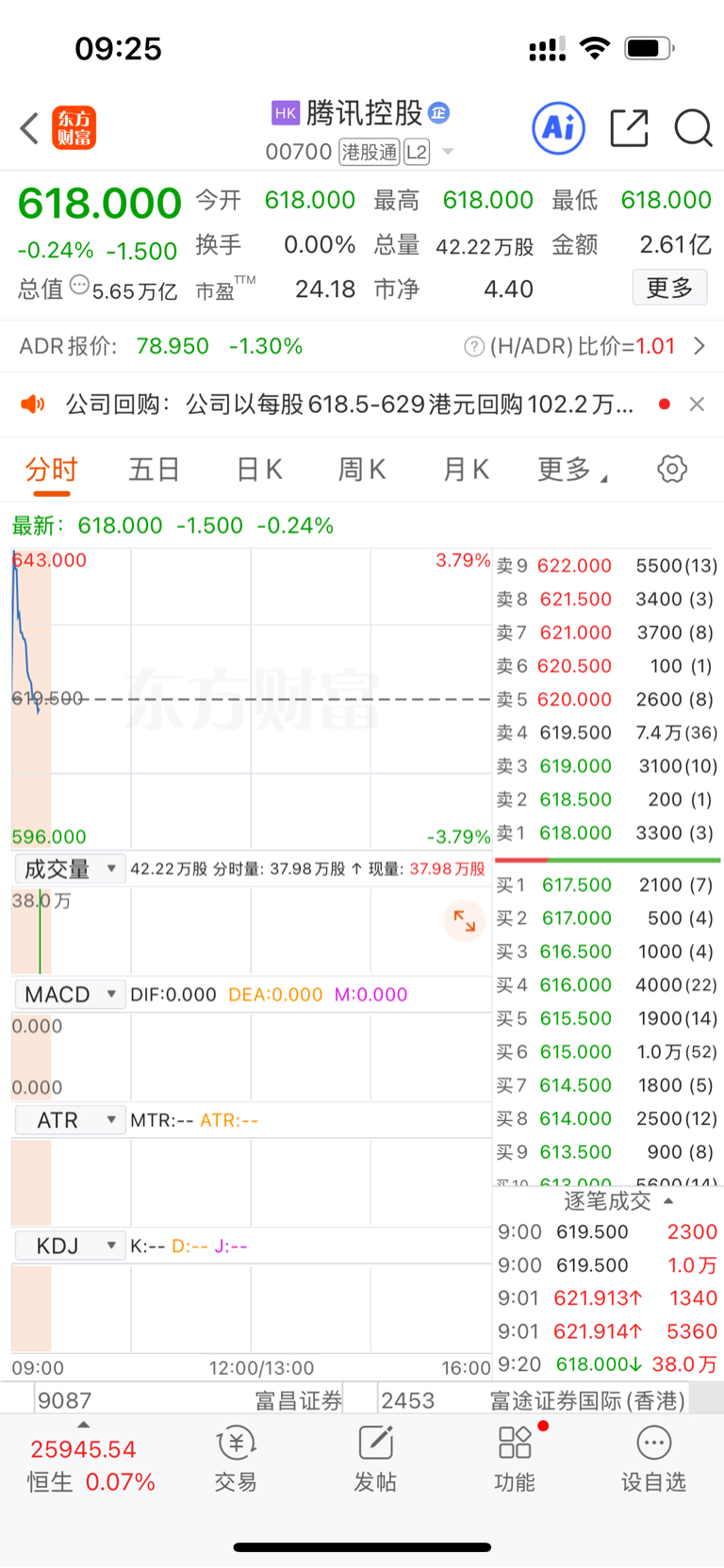Screen dimensions: 724x1568
Task: Select the 卖1 618.000 order row
Action: (607, 834)
